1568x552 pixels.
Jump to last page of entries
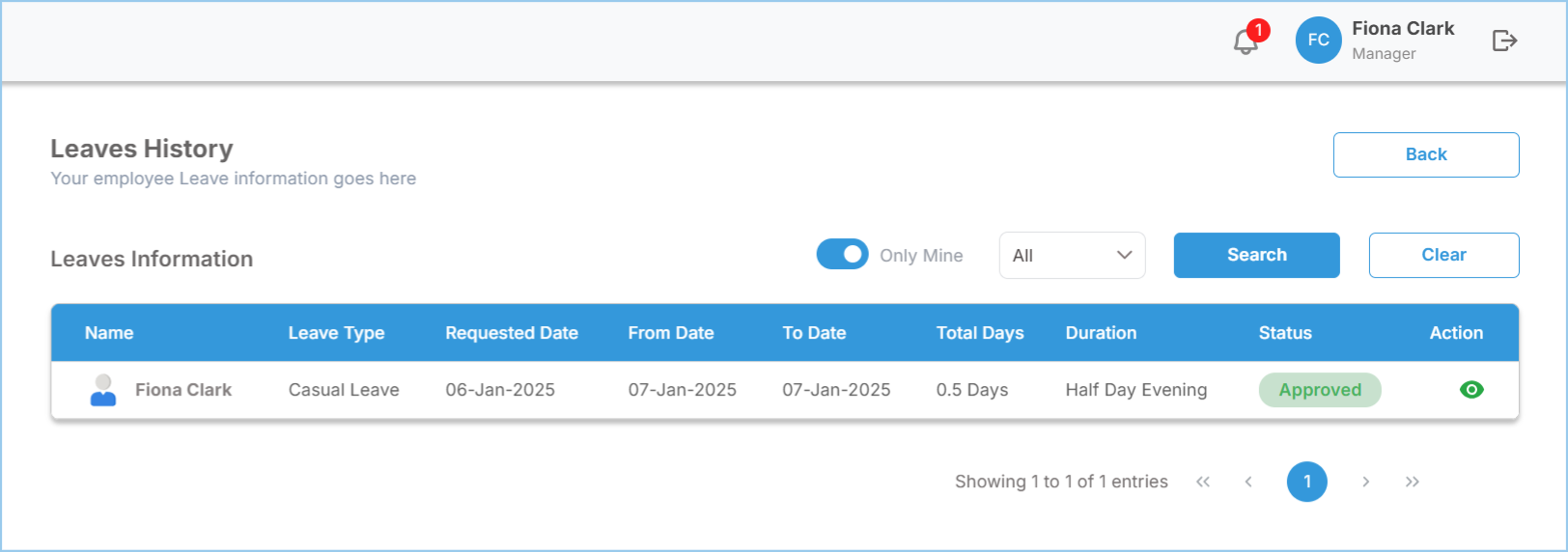1412,482
